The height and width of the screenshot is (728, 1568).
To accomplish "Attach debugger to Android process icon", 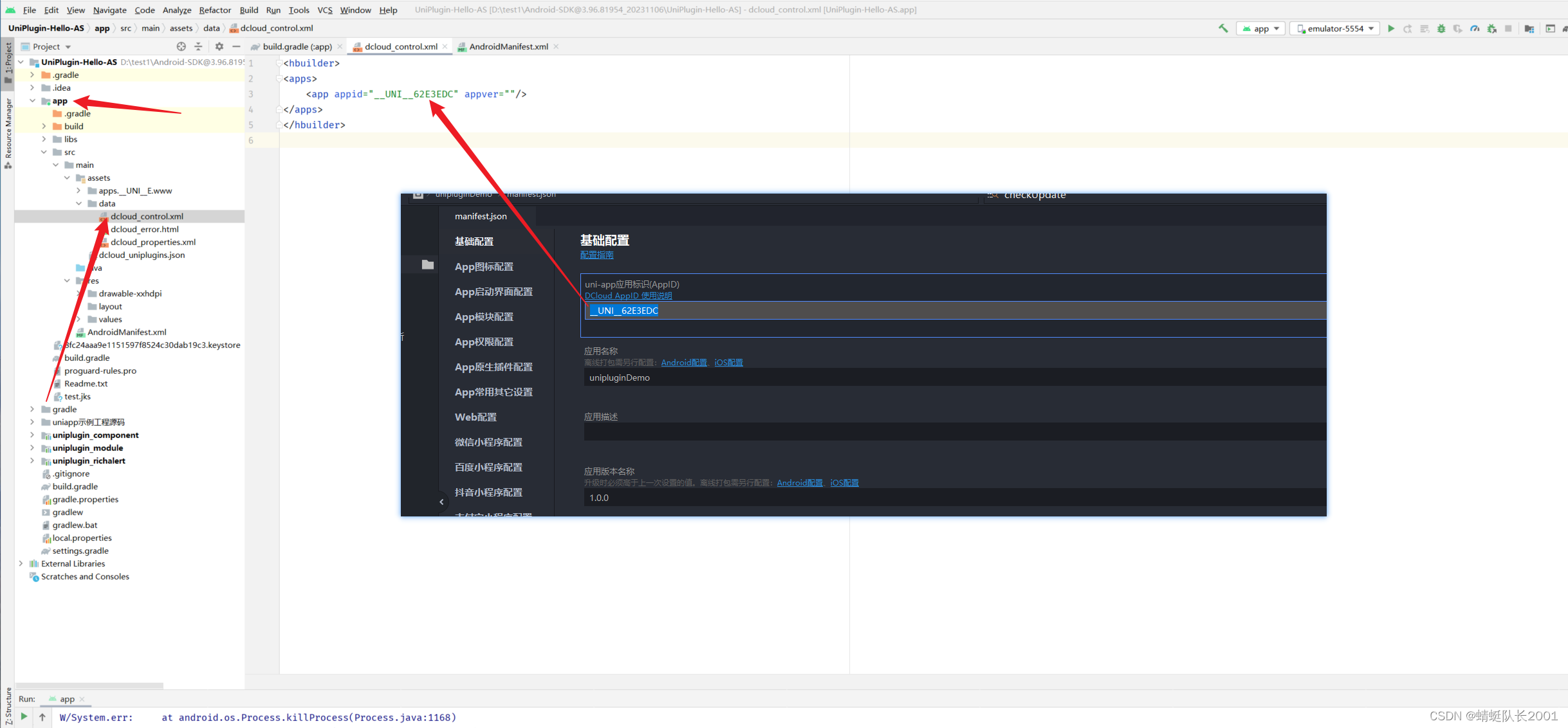I will (x=1491, y=28).
